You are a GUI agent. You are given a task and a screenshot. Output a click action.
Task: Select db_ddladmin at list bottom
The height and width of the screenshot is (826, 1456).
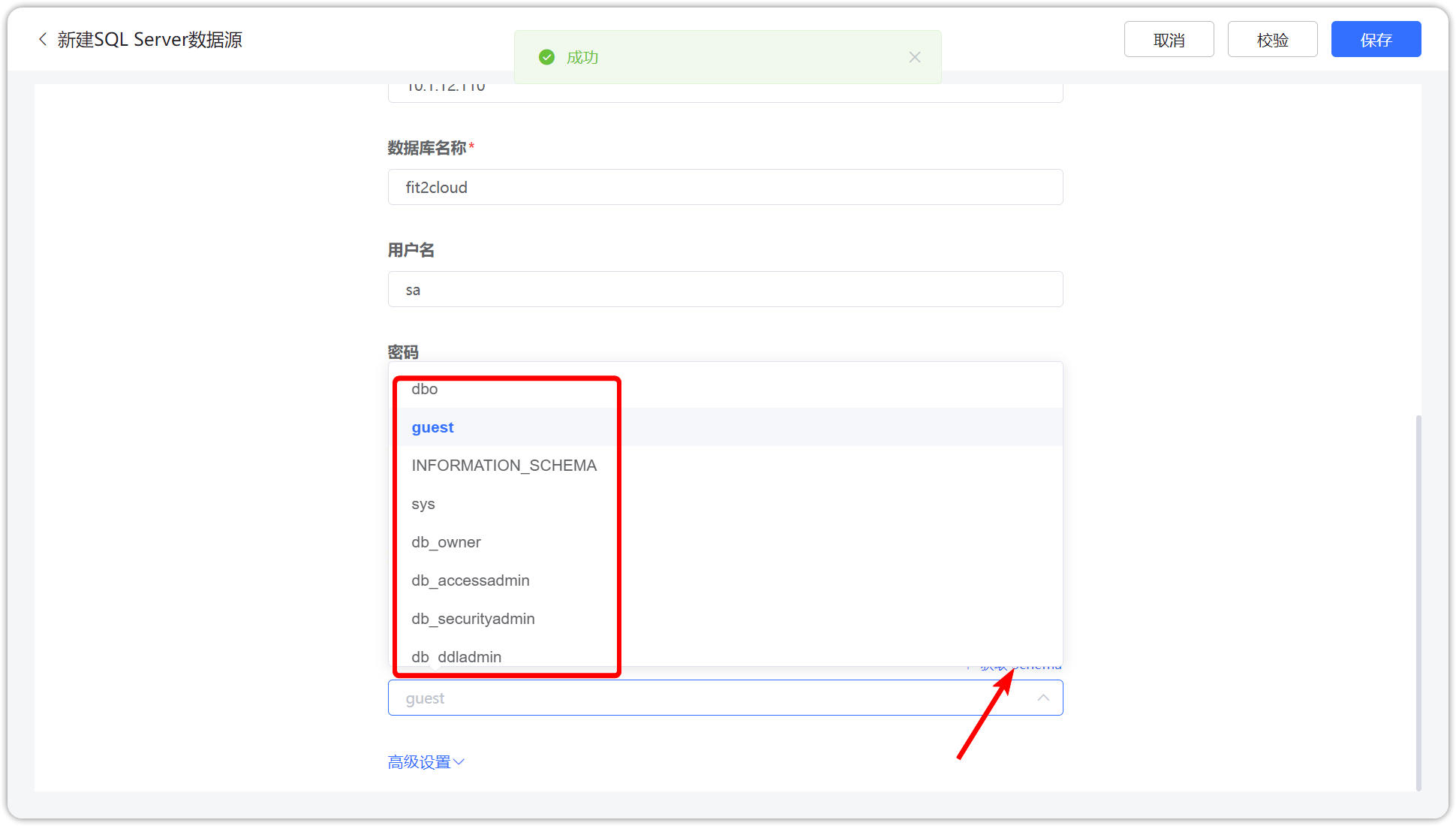point(456,656)
